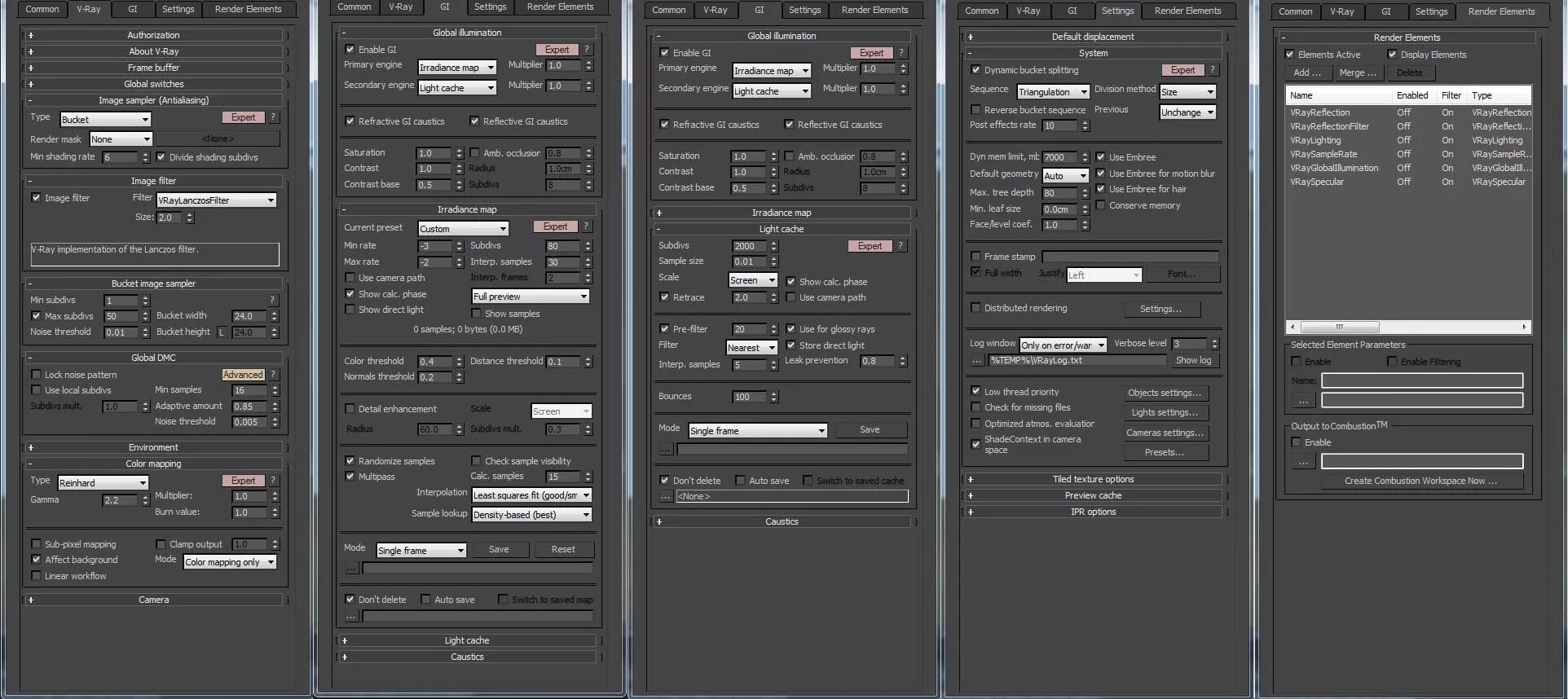The image size is (1568, 699).
Task: Open Color mapping Type dropdown Reinhard
Action: 103,482
